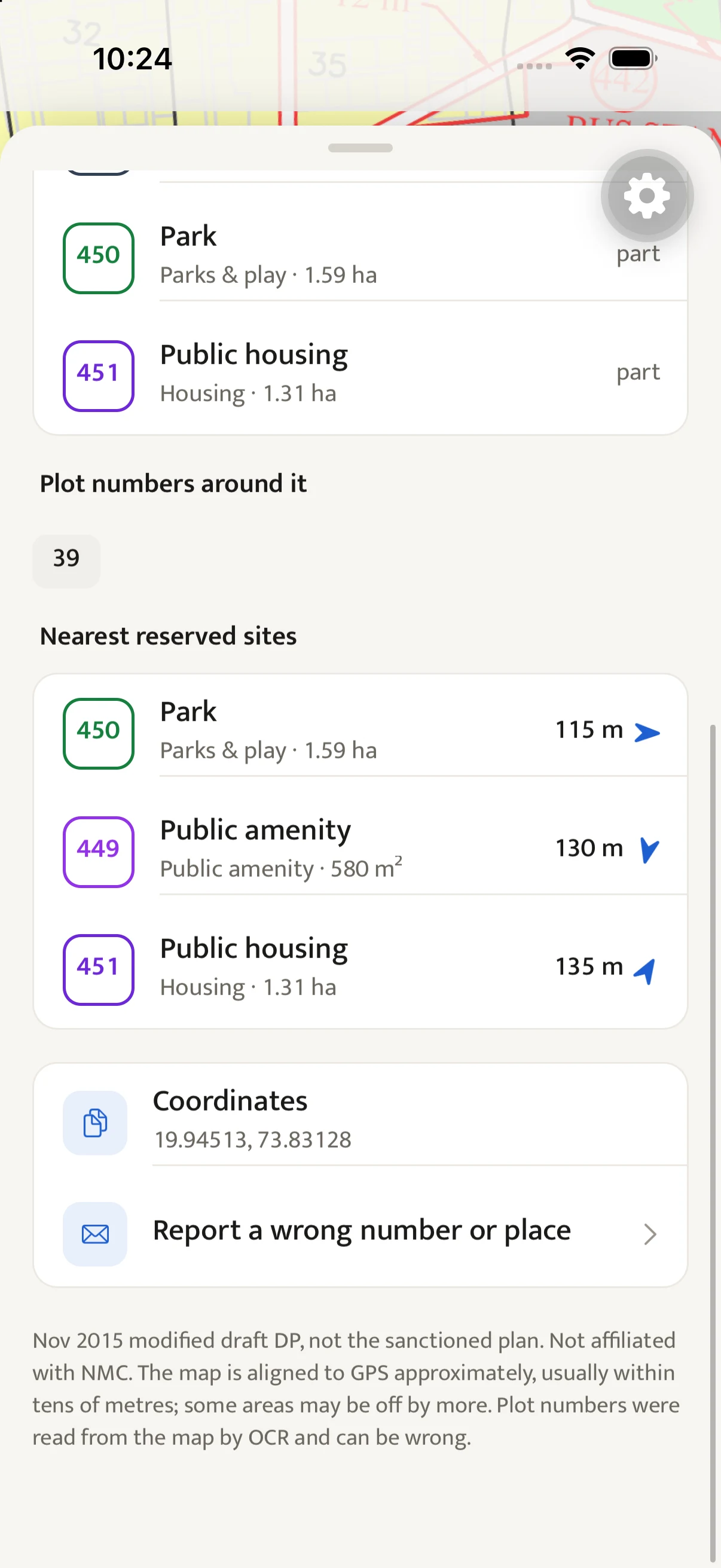
Task: Copy coordinates using the copy icon
Action: 95,1122
